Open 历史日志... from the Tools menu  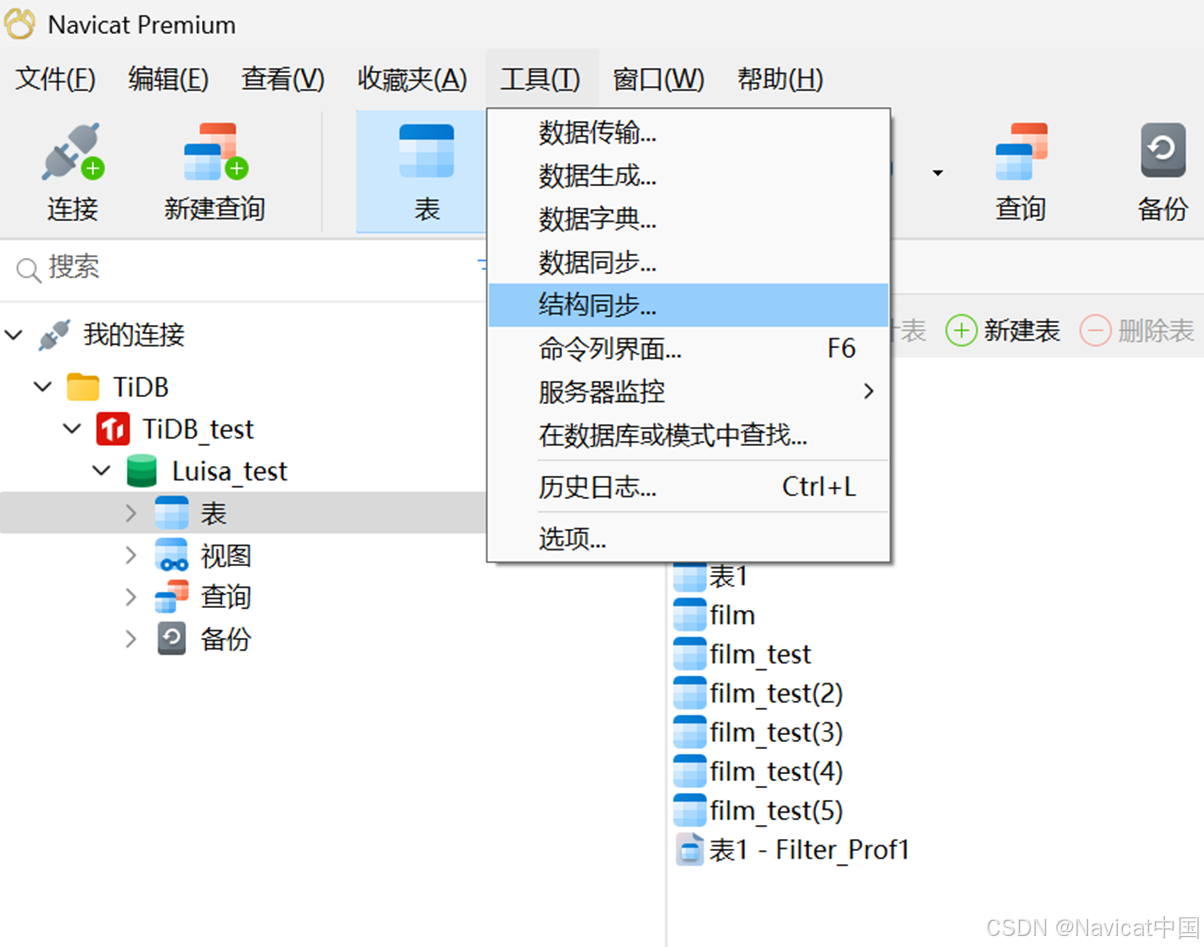coord(689,487)
